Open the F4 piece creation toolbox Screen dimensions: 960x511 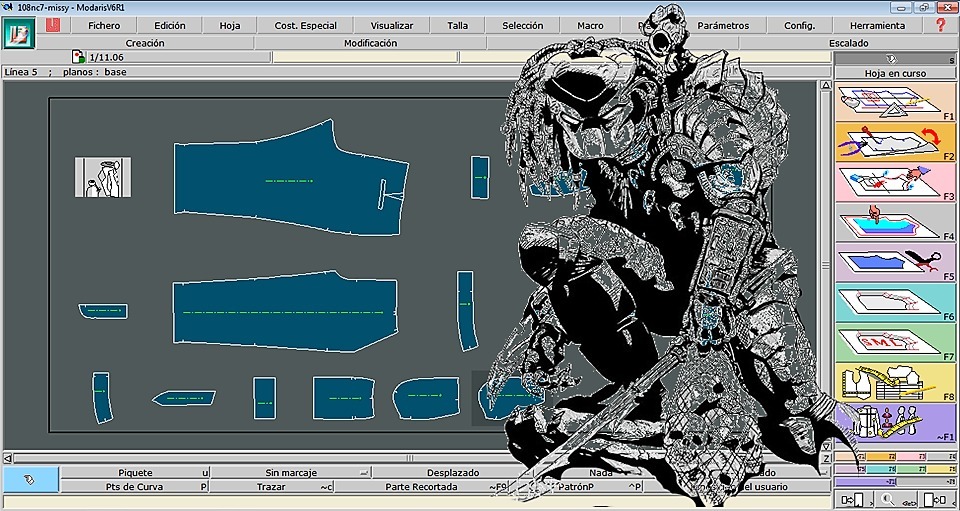(895, 222)
